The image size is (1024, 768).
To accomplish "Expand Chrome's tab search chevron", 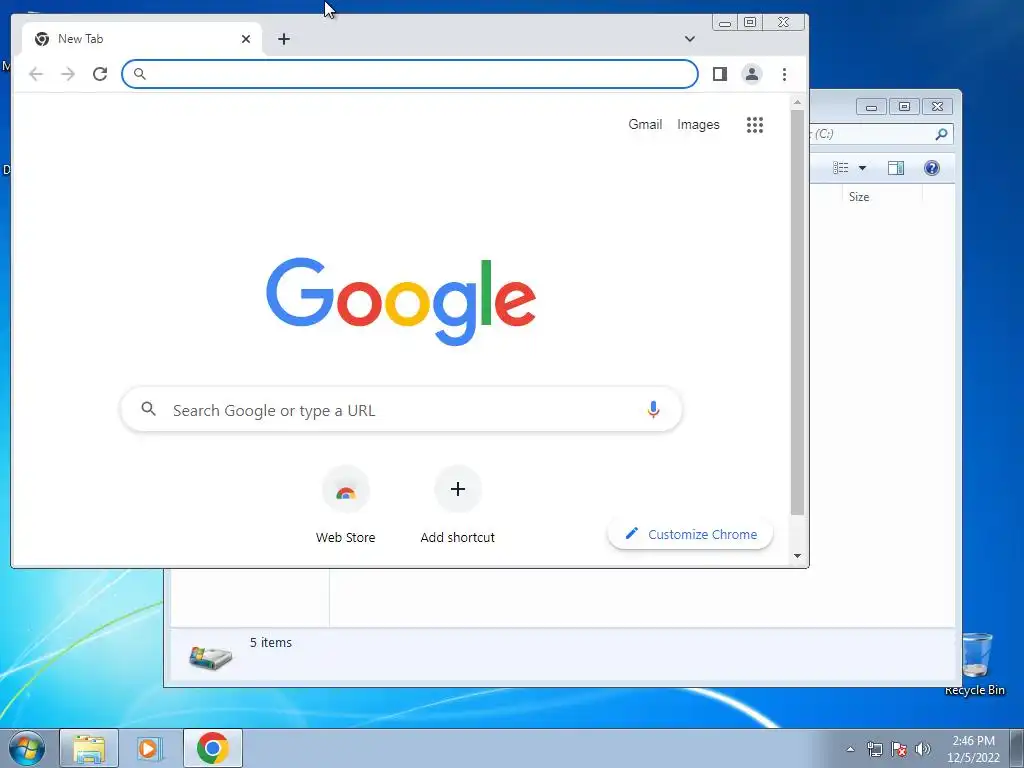I will 690,39.
